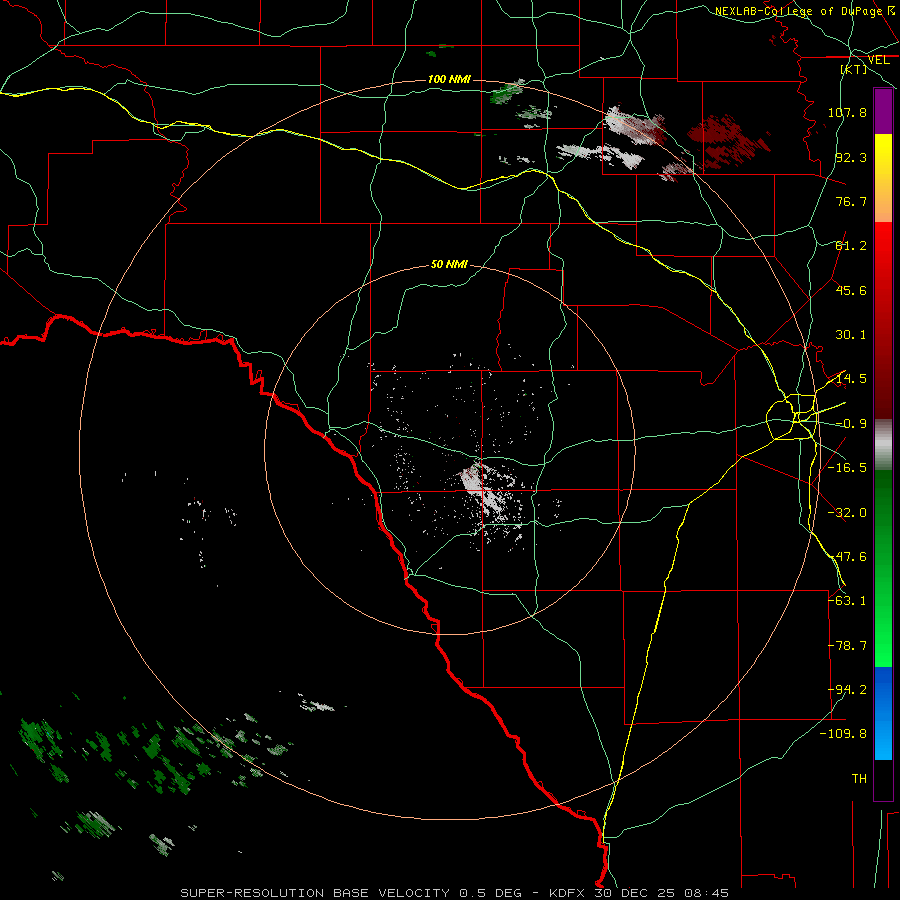Viewport: 900px width, 900px height.
Task: Click the 61.2 velocity scale value
Action: pos(851,246)
